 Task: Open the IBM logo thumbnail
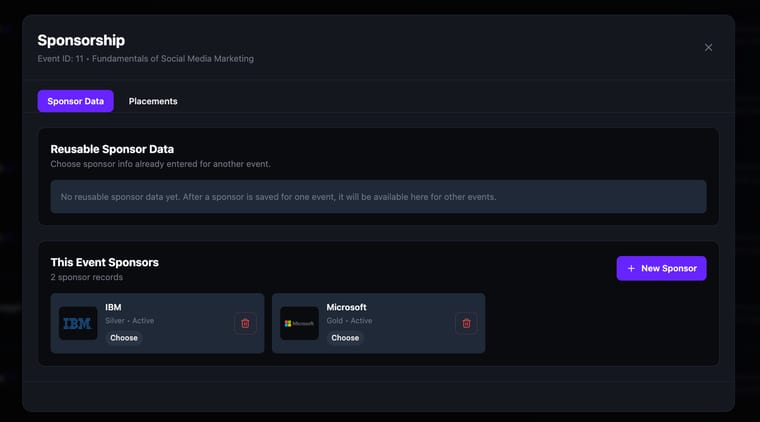[78, 323]
